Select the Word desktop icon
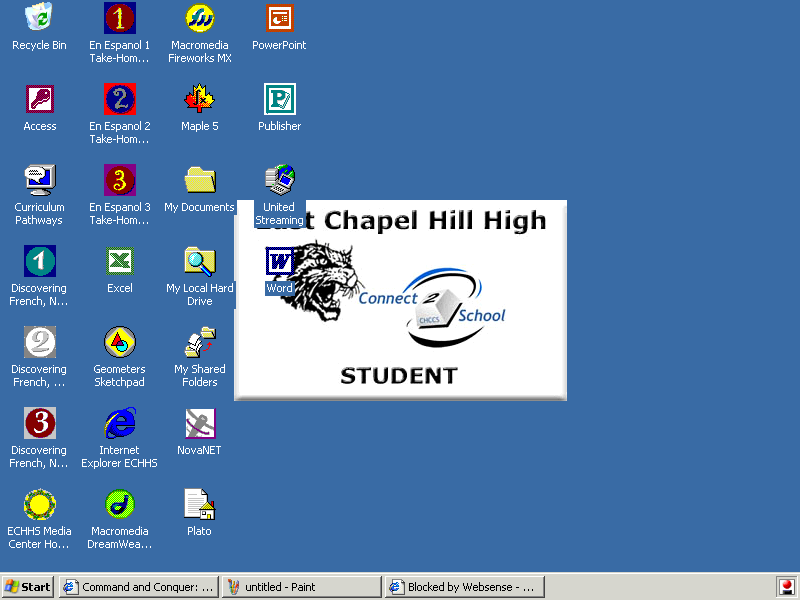 [x=279, y=263]
